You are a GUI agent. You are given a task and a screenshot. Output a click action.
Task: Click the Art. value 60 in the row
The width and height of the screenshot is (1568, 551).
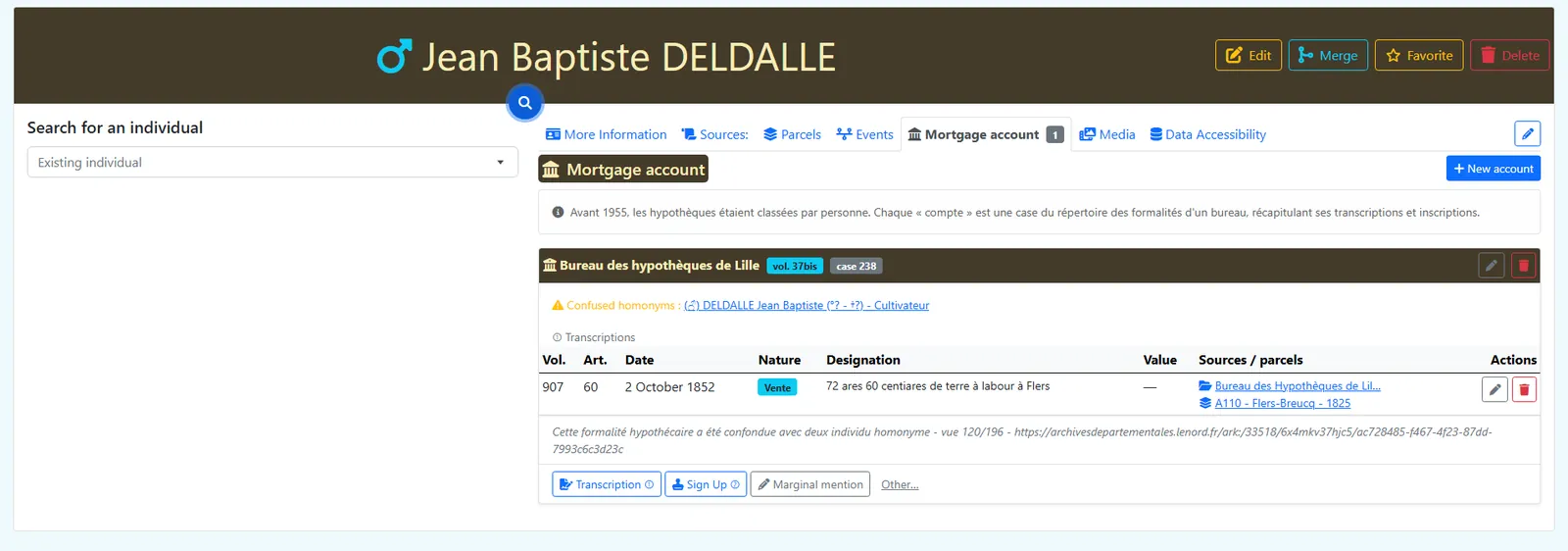(591, 387)
